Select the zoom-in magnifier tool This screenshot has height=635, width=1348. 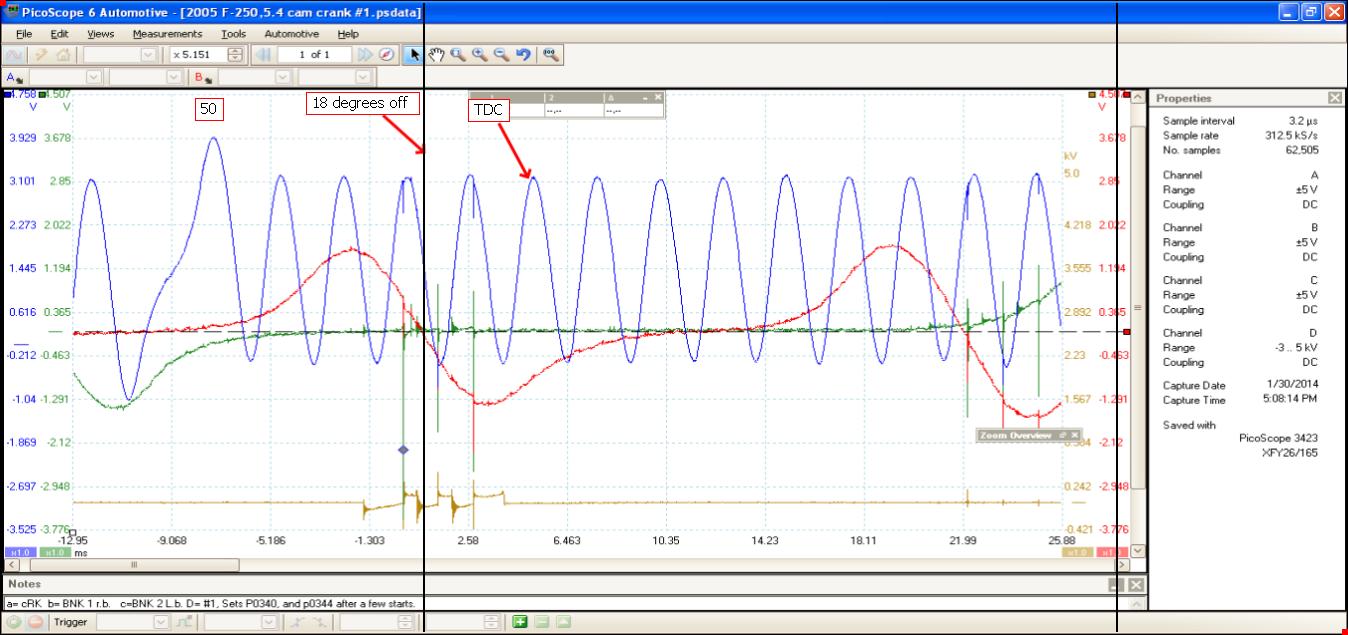coord(480,55)
